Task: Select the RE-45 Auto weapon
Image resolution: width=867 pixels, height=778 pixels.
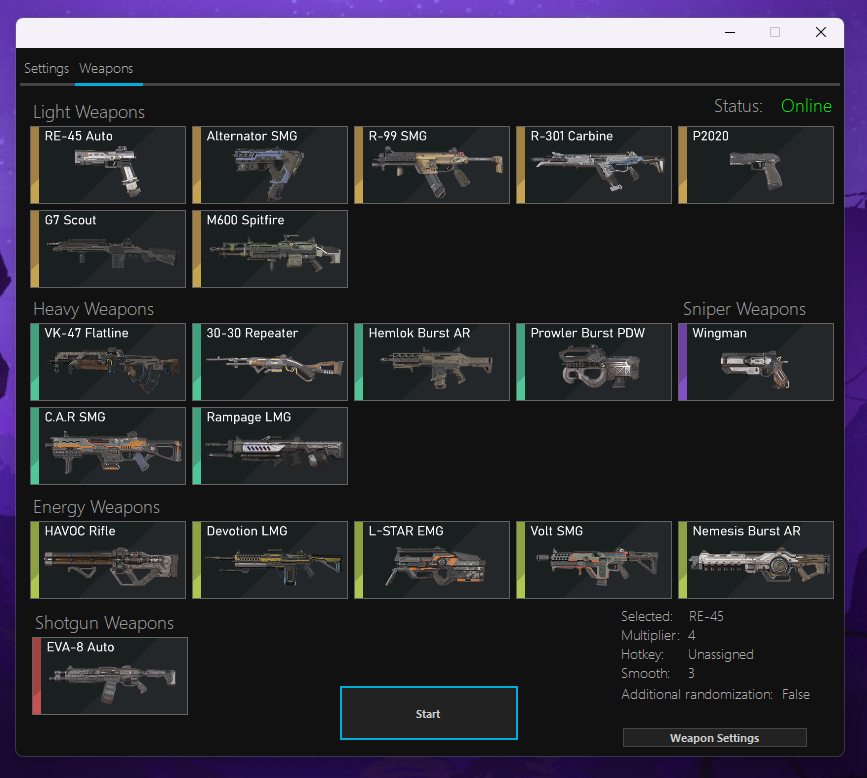Action: pyautogui.click(x=110, y=165)
